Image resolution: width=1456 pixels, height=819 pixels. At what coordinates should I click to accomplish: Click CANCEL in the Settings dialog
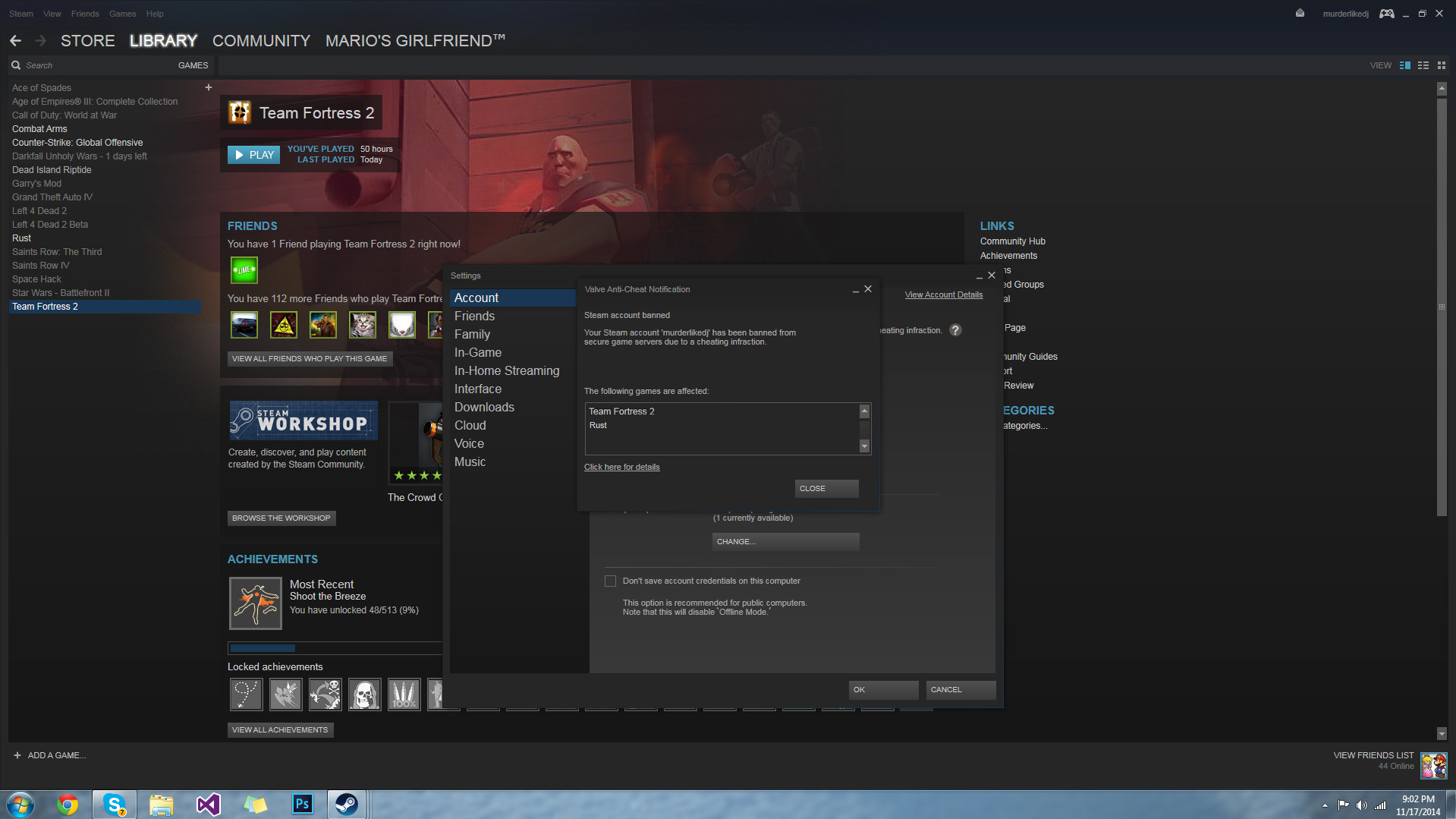[x=961, y=689]
